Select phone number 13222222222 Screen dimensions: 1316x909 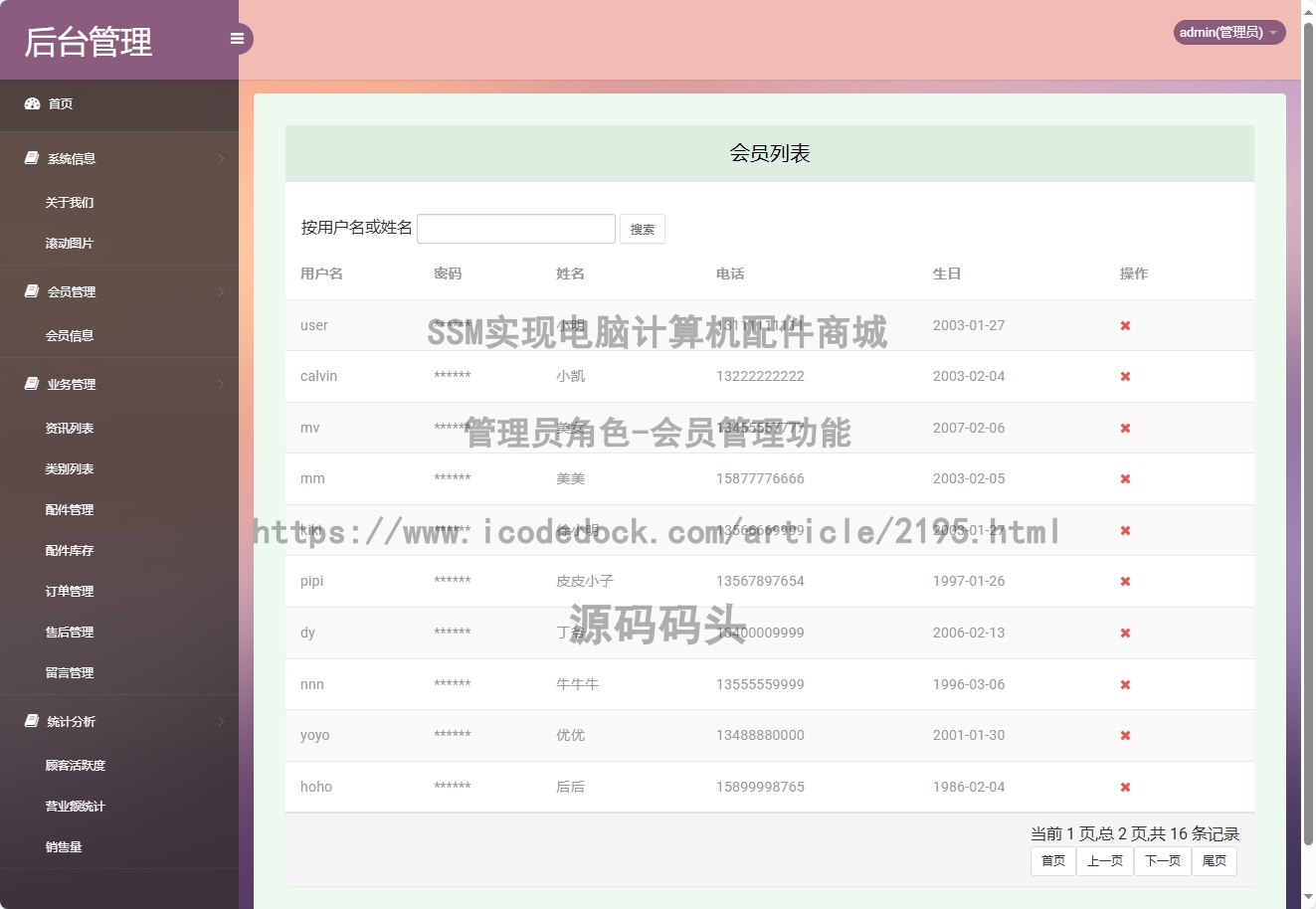coord(760,376)
